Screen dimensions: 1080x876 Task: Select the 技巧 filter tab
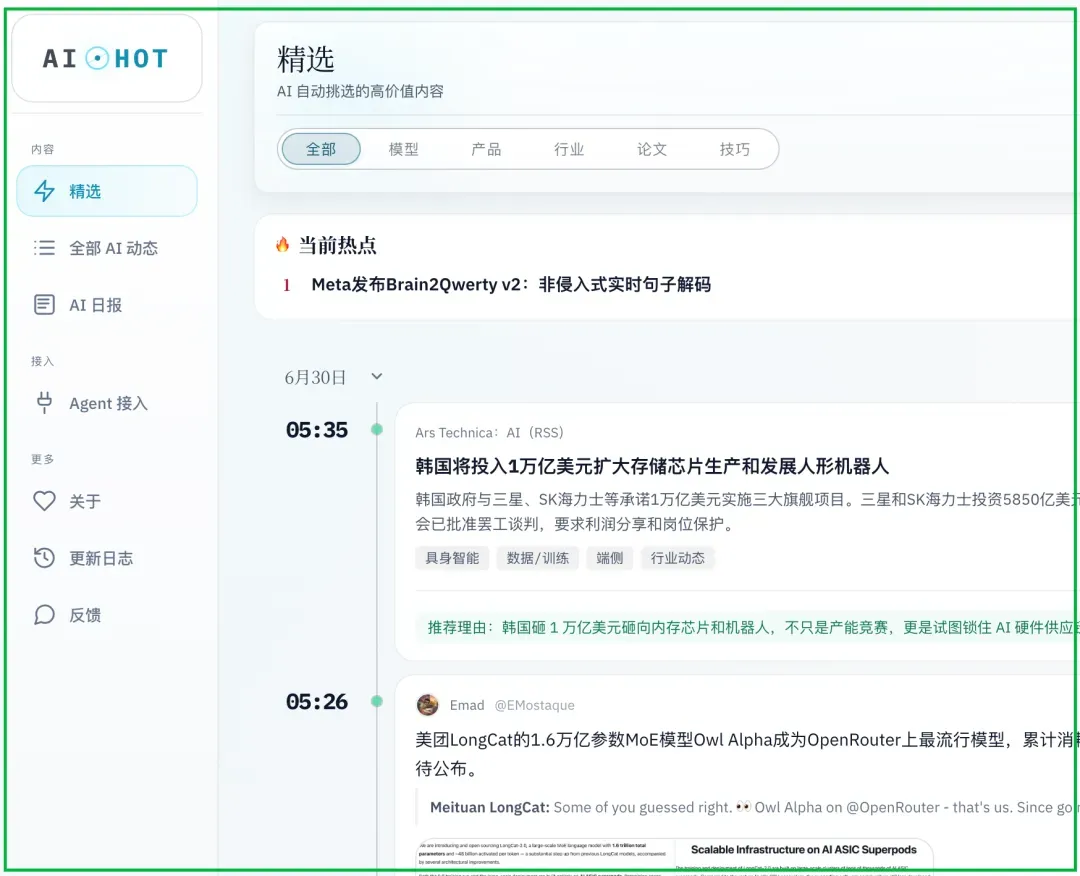[734, 149]
